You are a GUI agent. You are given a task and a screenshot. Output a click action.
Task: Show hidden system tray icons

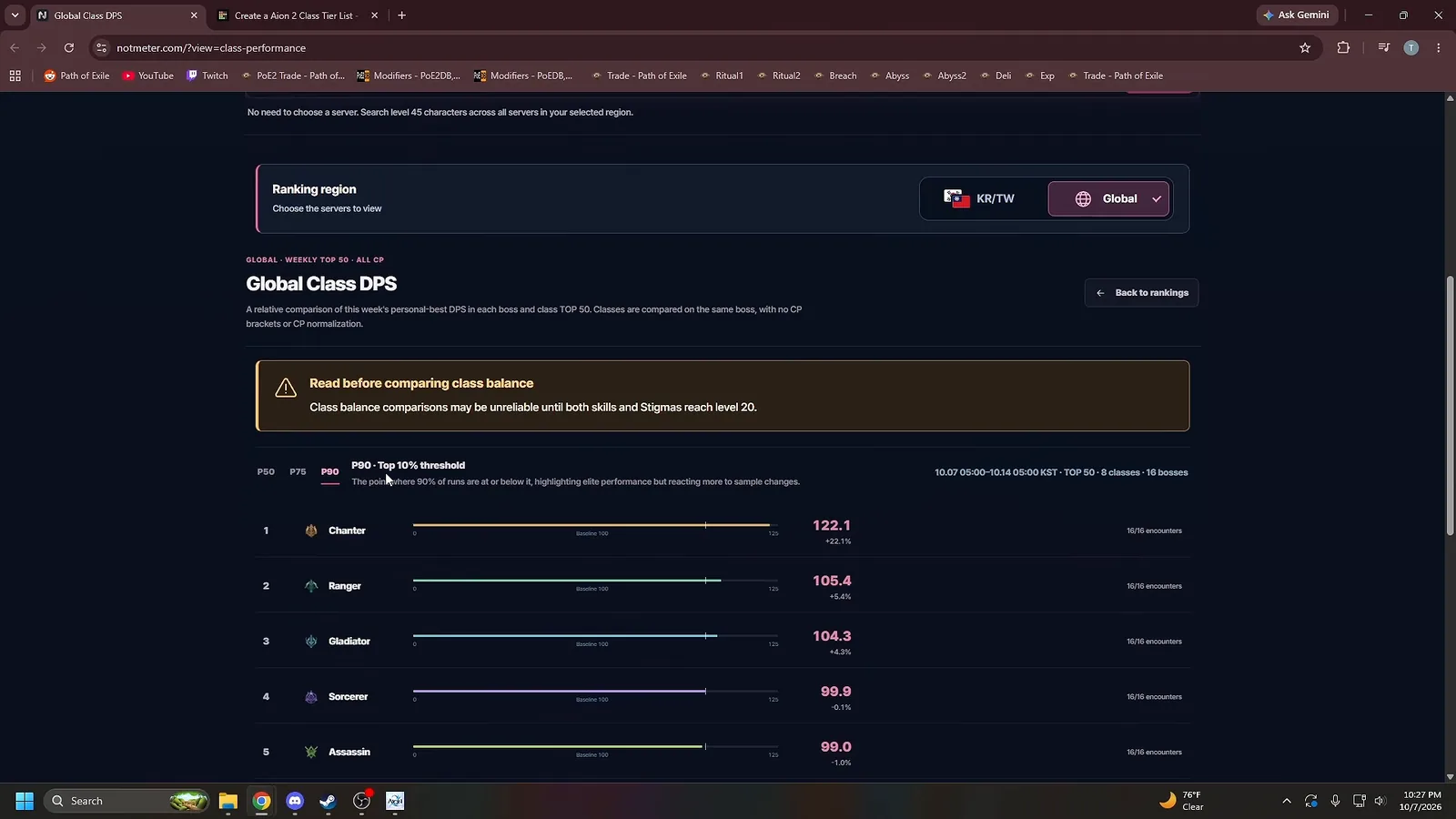click(x=1286, y=801)
